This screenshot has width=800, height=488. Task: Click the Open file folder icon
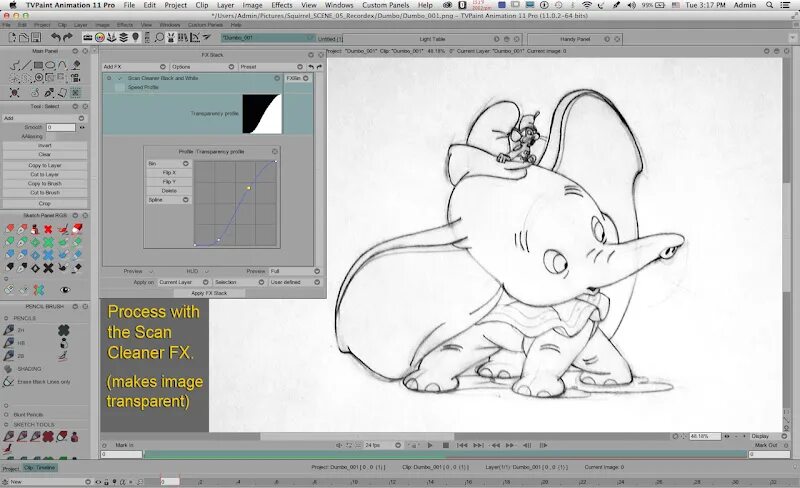pos(24,37)
